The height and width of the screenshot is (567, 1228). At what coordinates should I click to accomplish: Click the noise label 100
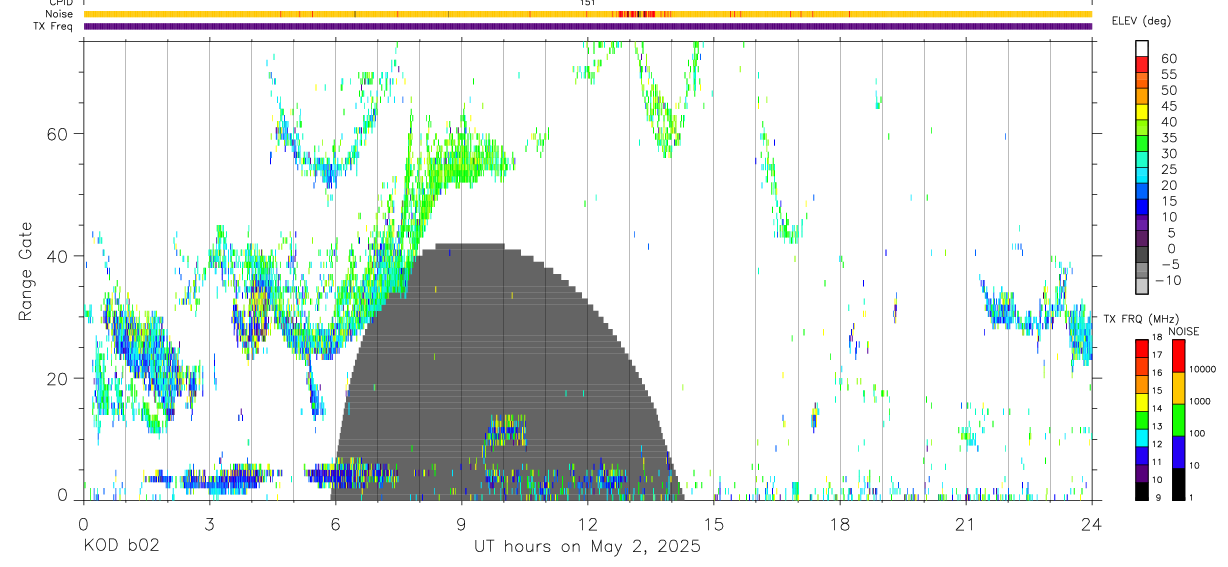(x=1197, y=433)
